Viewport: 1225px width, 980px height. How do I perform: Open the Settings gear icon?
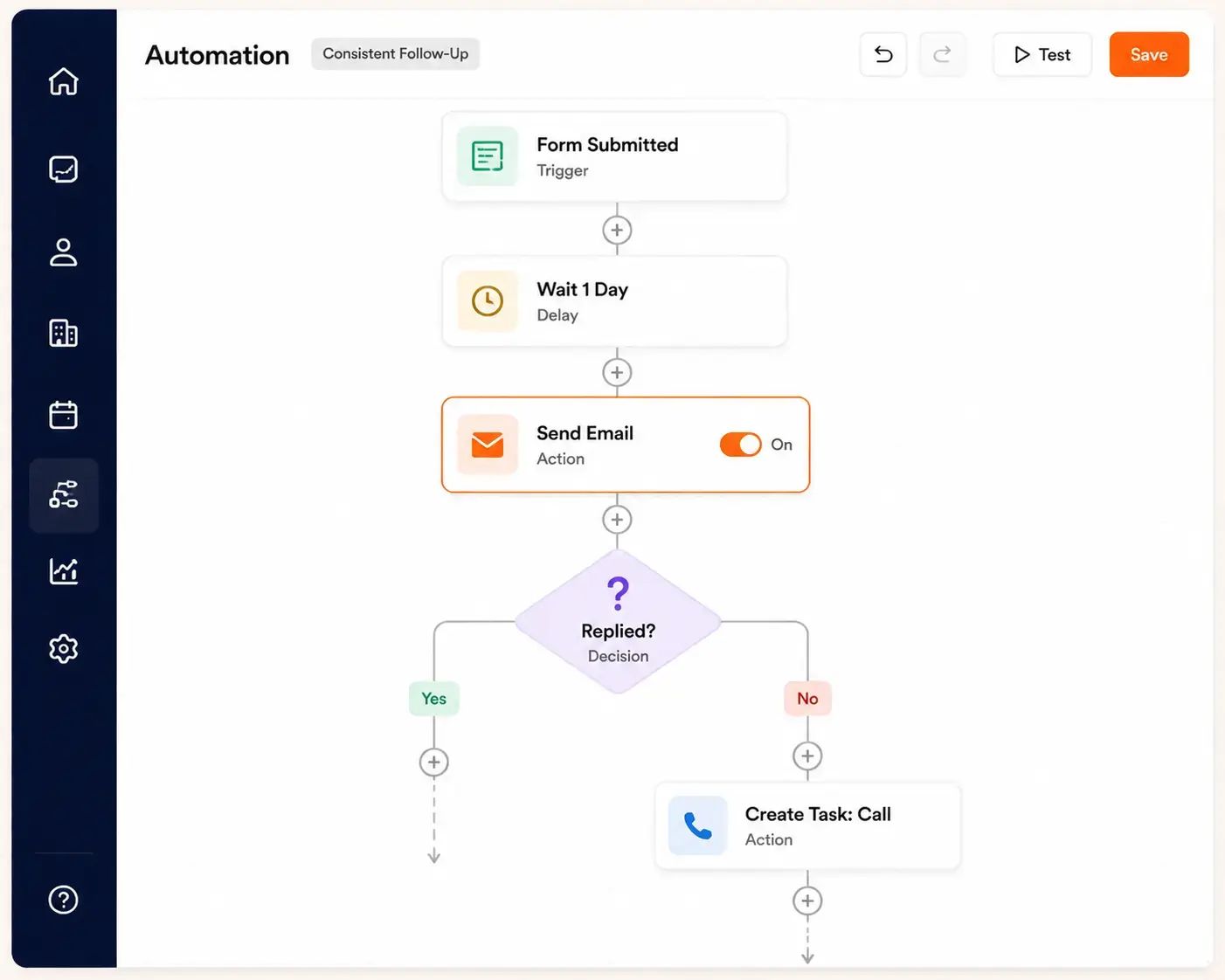pyautogui.click(x=64, y=649)
